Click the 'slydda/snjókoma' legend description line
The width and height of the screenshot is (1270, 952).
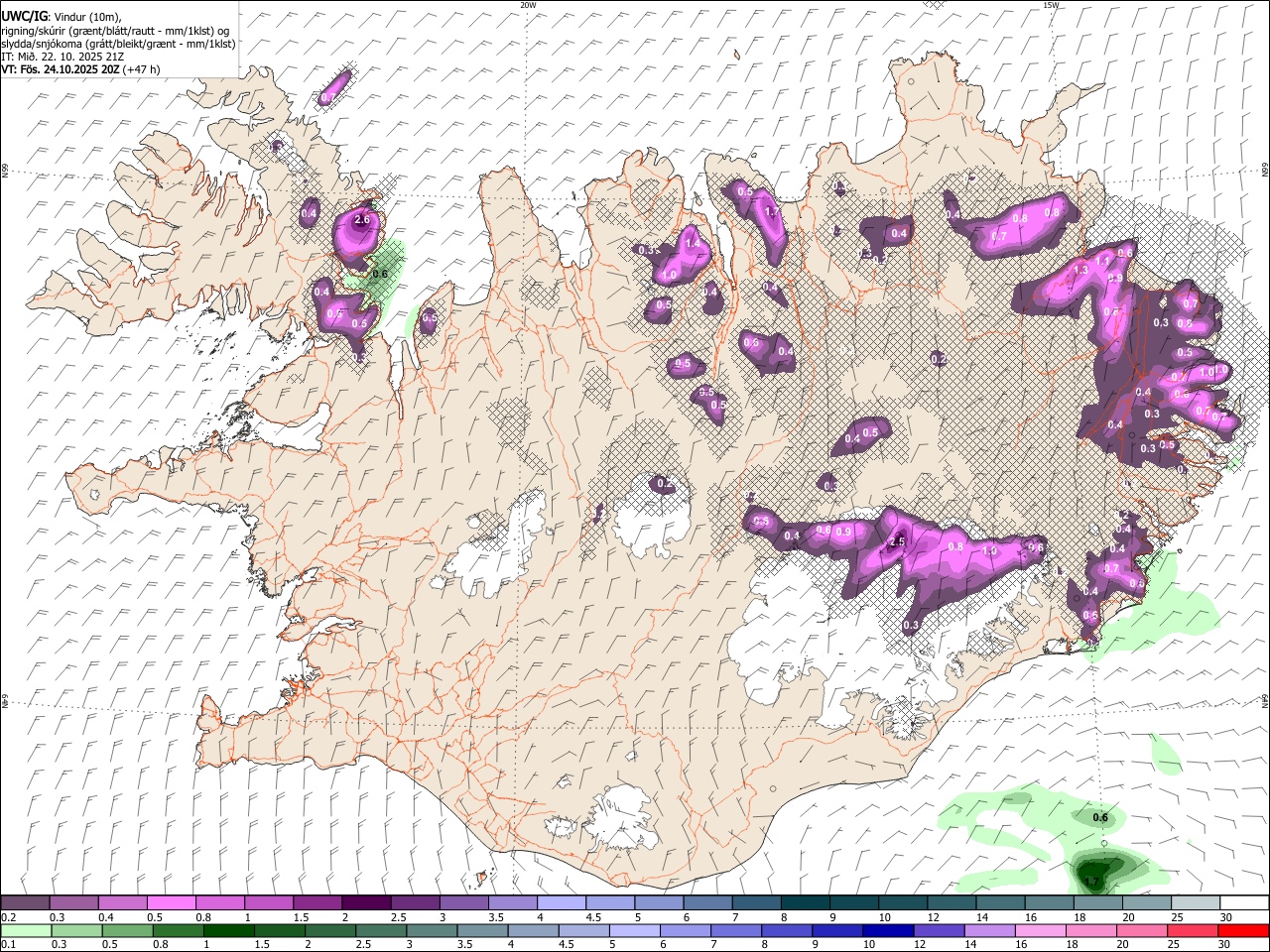[118, 44]
